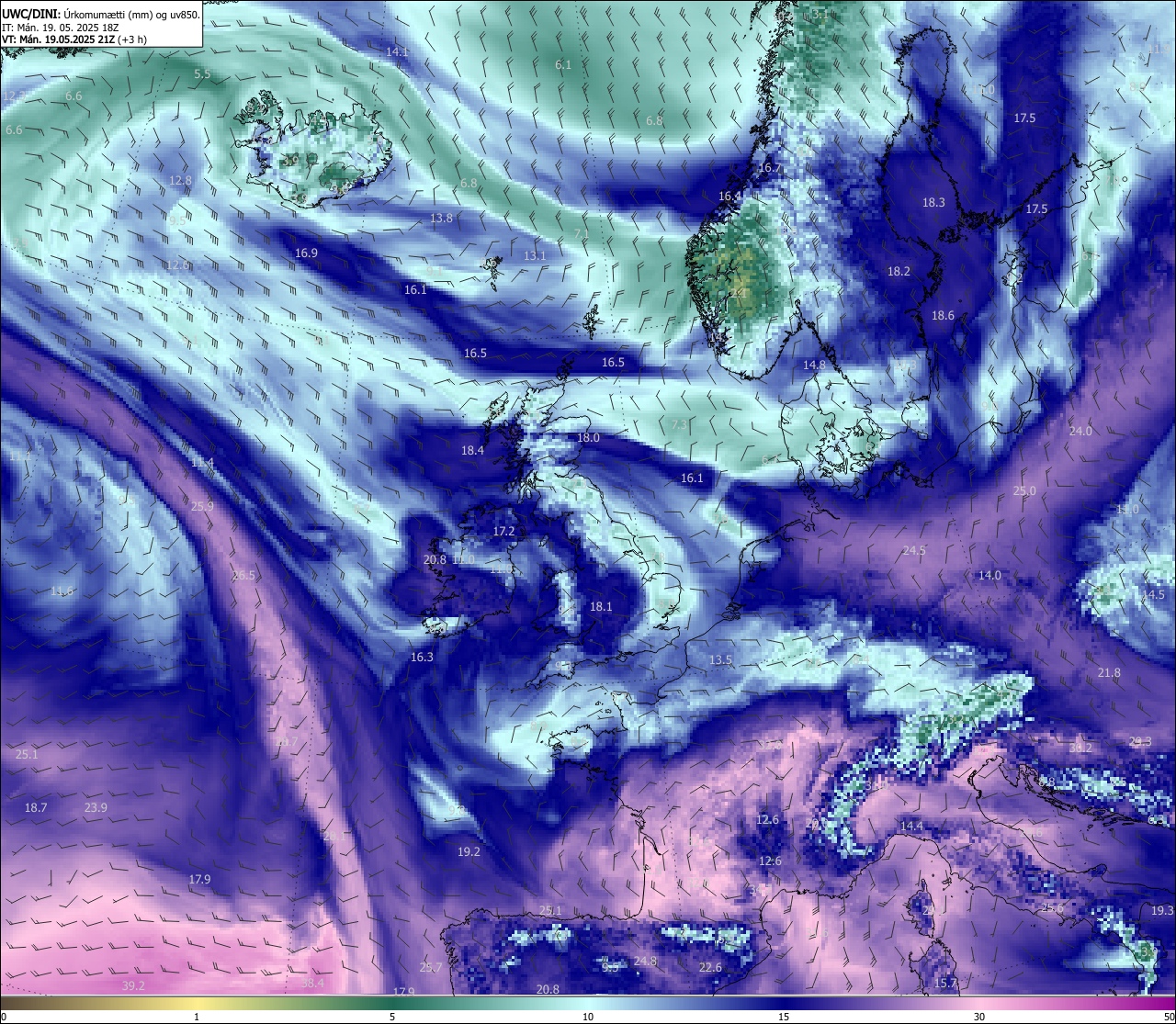Click the 16.4 value off the Norwegian coast
1176x1024 pixels.
coord(729,196)
